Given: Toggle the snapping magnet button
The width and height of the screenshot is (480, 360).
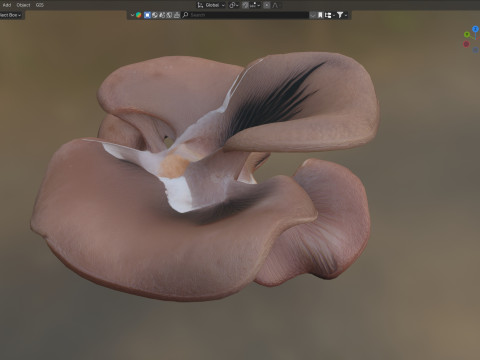Looking at the screenshot, I should coord(245,5).
